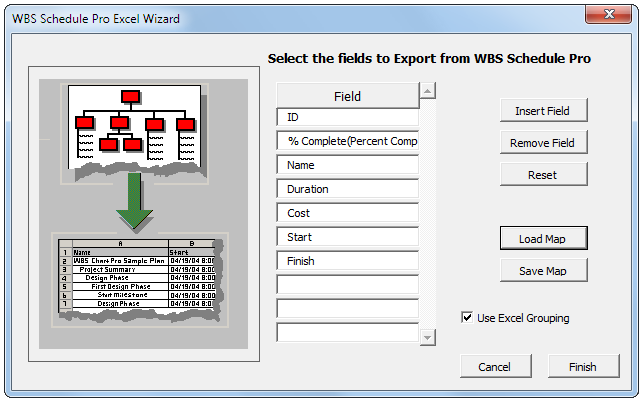This screenshot has width=642, height=402.
Task: Select the Cost field row
Action: click(348, 213)
